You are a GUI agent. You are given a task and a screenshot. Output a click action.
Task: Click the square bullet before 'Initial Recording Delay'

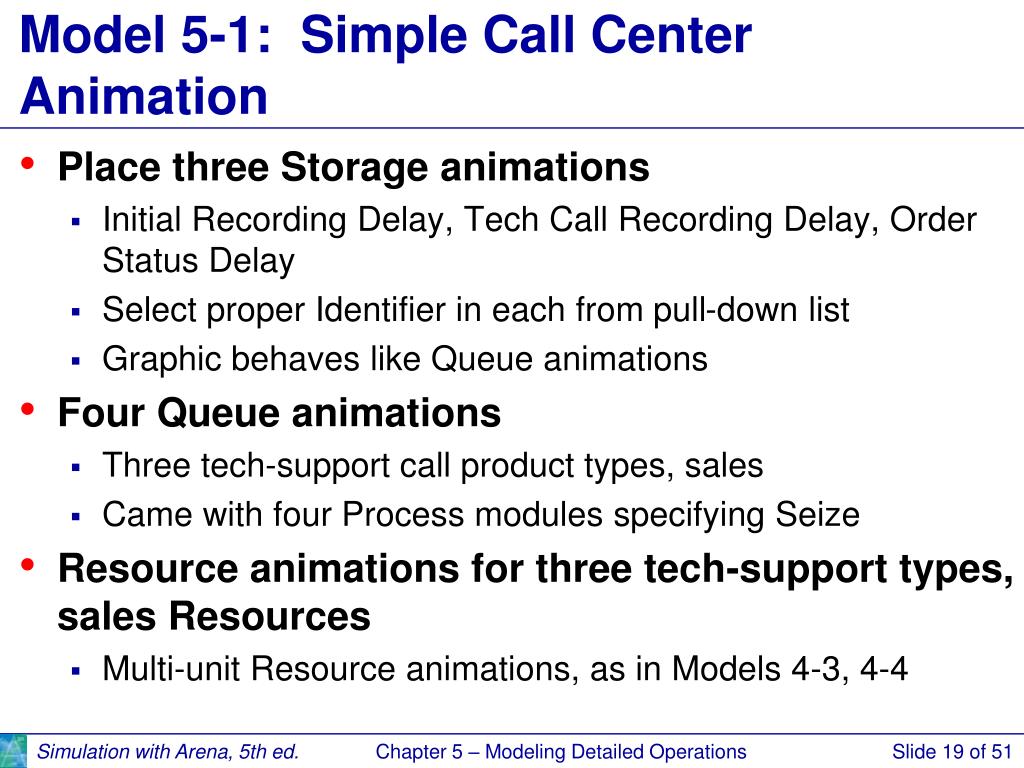[x=76, y=222]
